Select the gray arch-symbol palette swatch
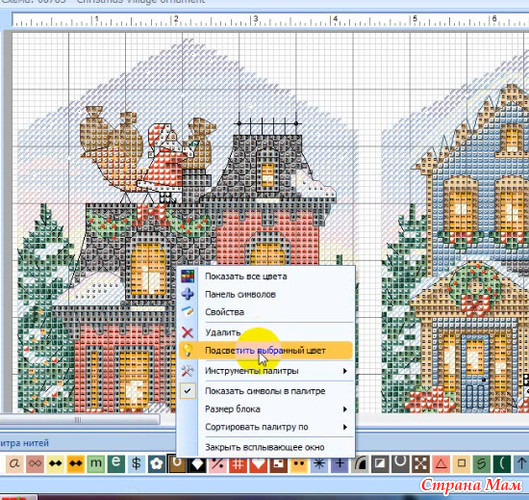 point(360,465)
